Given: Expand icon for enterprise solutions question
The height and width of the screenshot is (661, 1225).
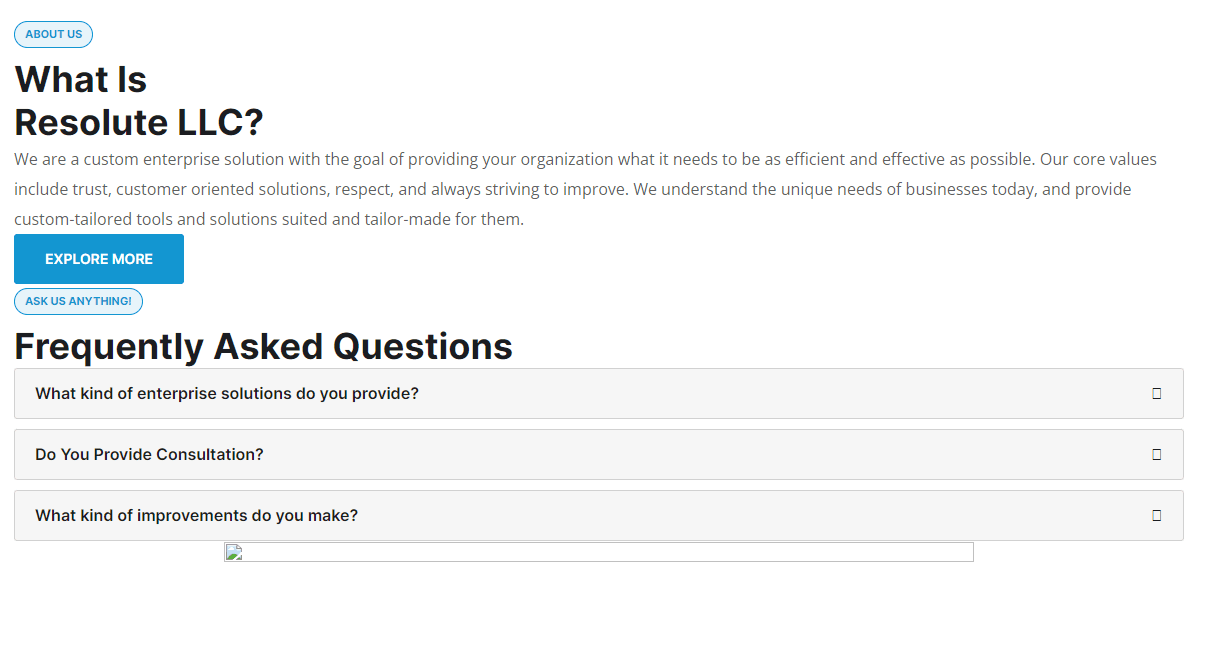Looking at the screenshot, I should click(x=1156, y=394).
